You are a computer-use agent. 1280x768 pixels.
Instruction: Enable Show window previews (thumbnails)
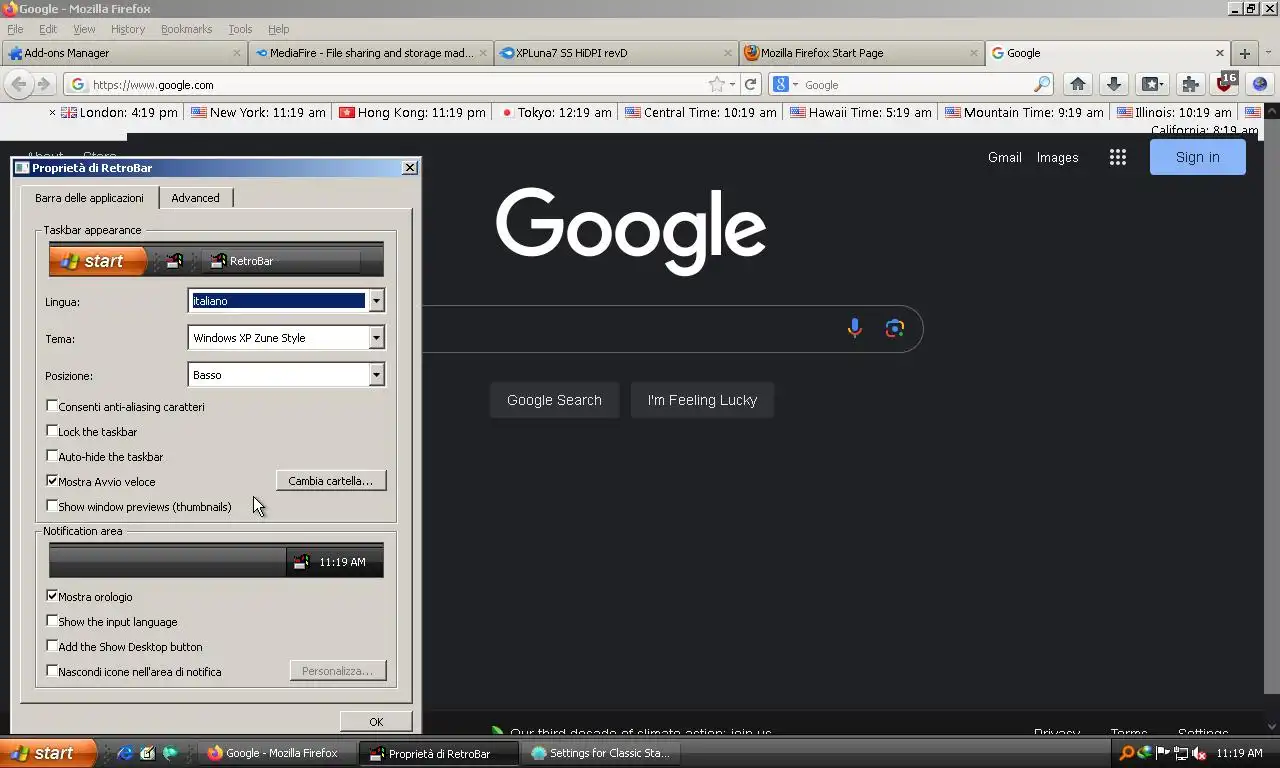pos(52,506)
